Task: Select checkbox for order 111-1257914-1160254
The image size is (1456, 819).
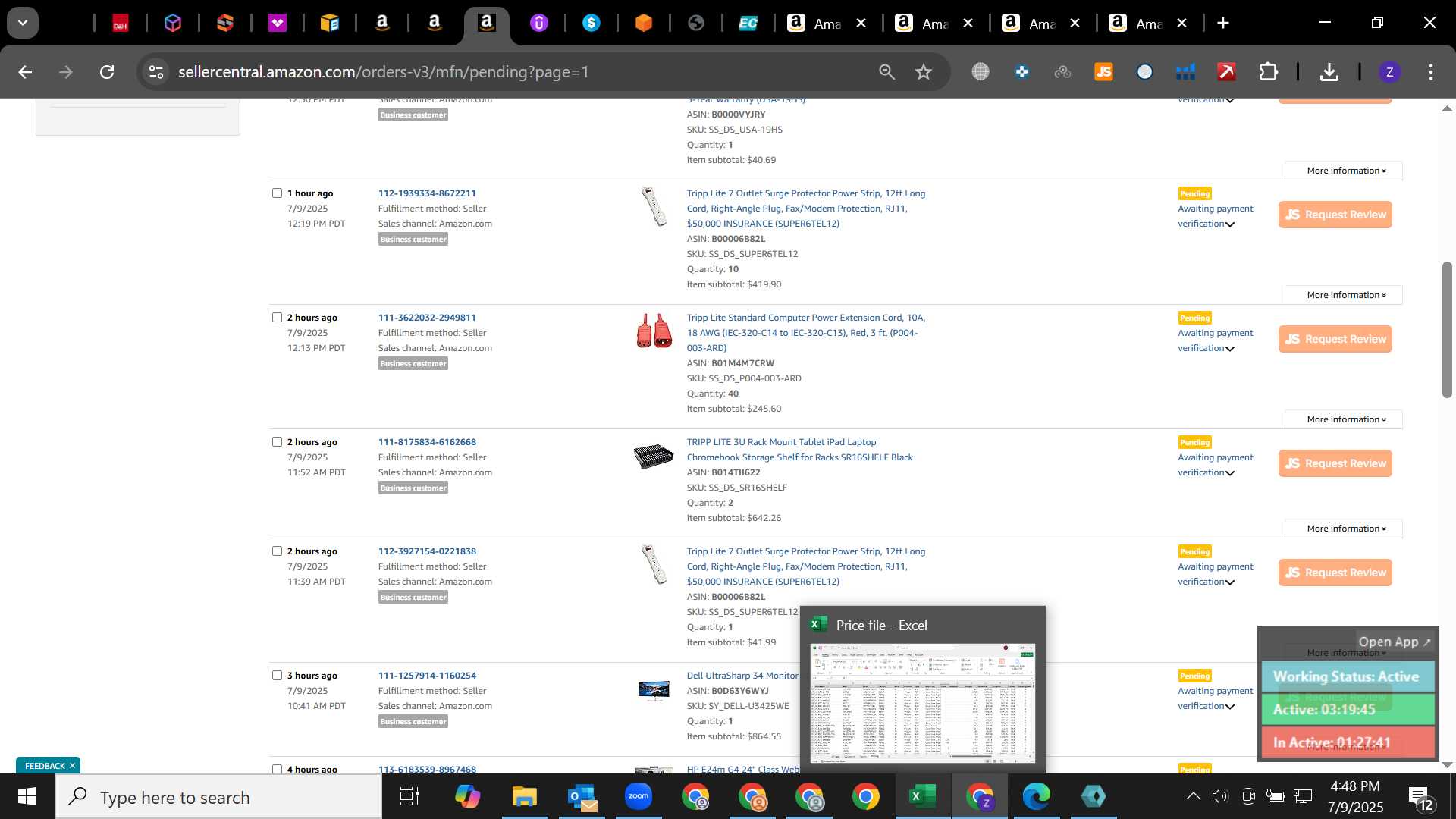Action: (277, 676)
